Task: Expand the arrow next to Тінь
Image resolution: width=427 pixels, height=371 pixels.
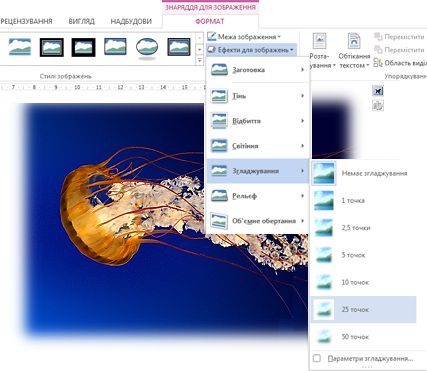Action: point(302,96)
